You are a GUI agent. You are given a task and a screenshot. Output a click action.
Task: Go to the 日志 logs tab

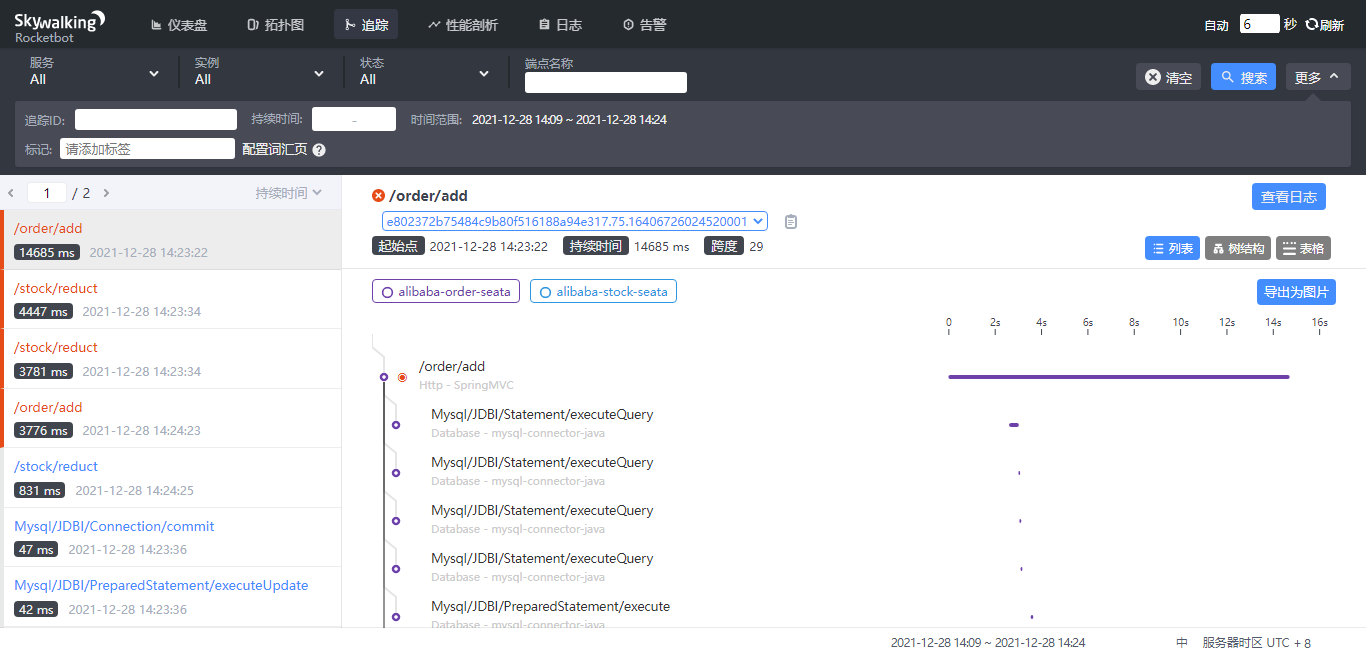tap(560, 24)
